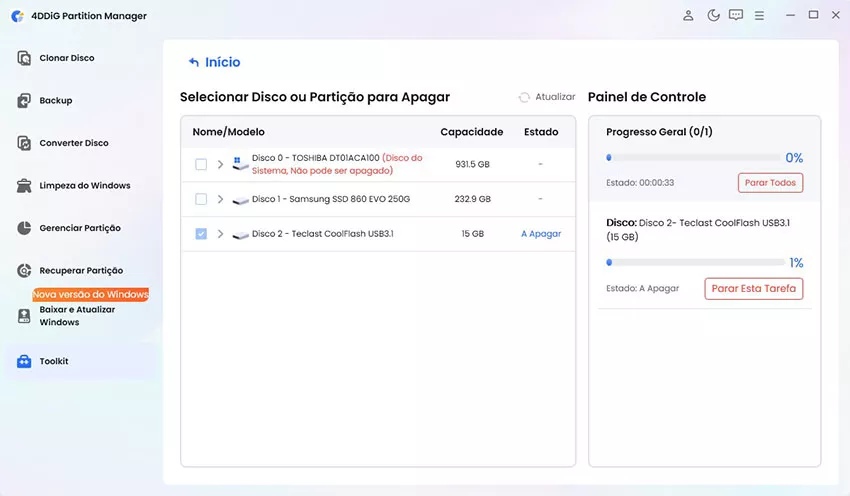Click the back arrow beside Início
The width and height of the screenshot is (850, 496).
click(x=194, y=62)
